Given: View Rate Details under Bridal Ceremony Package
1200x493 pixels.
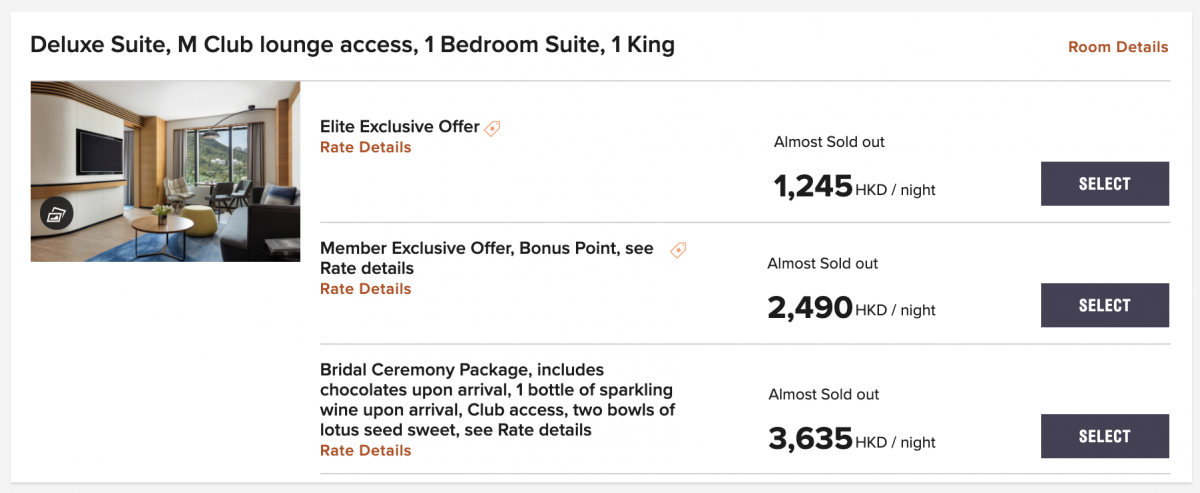Looking at the screenshot, I should (x=365, y=451).
